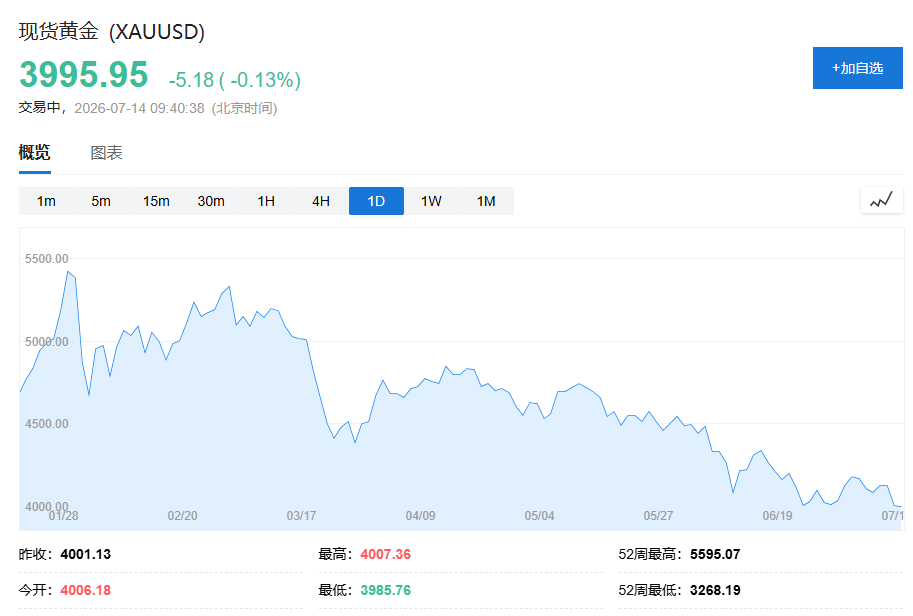Click the 03/17 date axis label

301,516
